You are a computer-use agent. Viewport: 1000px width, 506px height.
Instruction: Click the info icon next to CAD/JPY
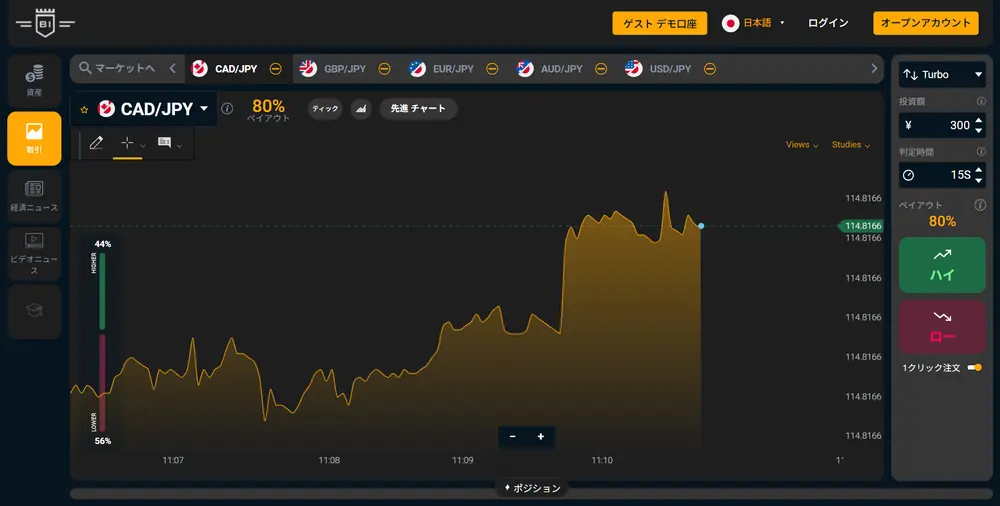pyautogui.click(x=227, y=109)
